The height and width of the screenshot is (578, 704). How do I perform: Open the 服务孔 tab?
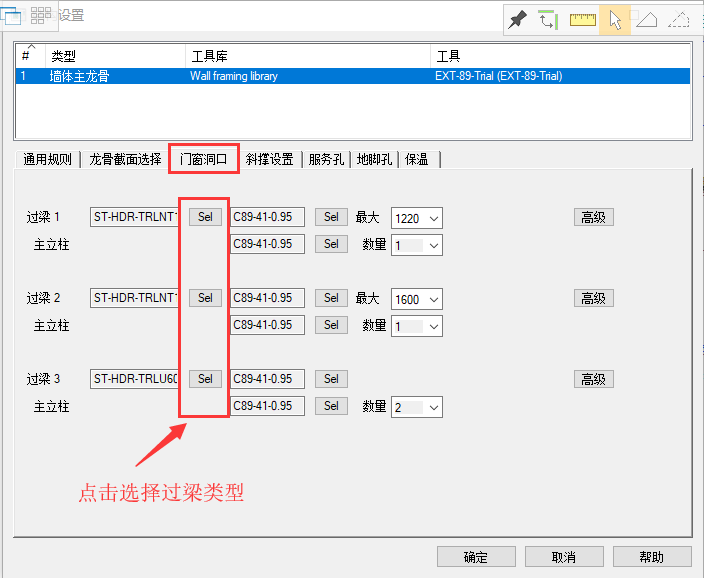[326, 159]
